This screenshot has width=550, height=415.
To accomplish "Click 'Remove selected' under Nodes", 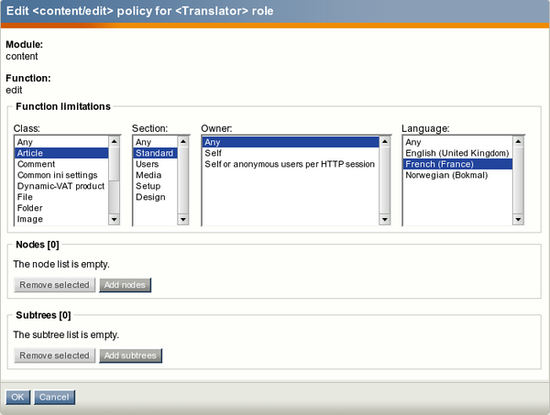I will click(54, 285).
